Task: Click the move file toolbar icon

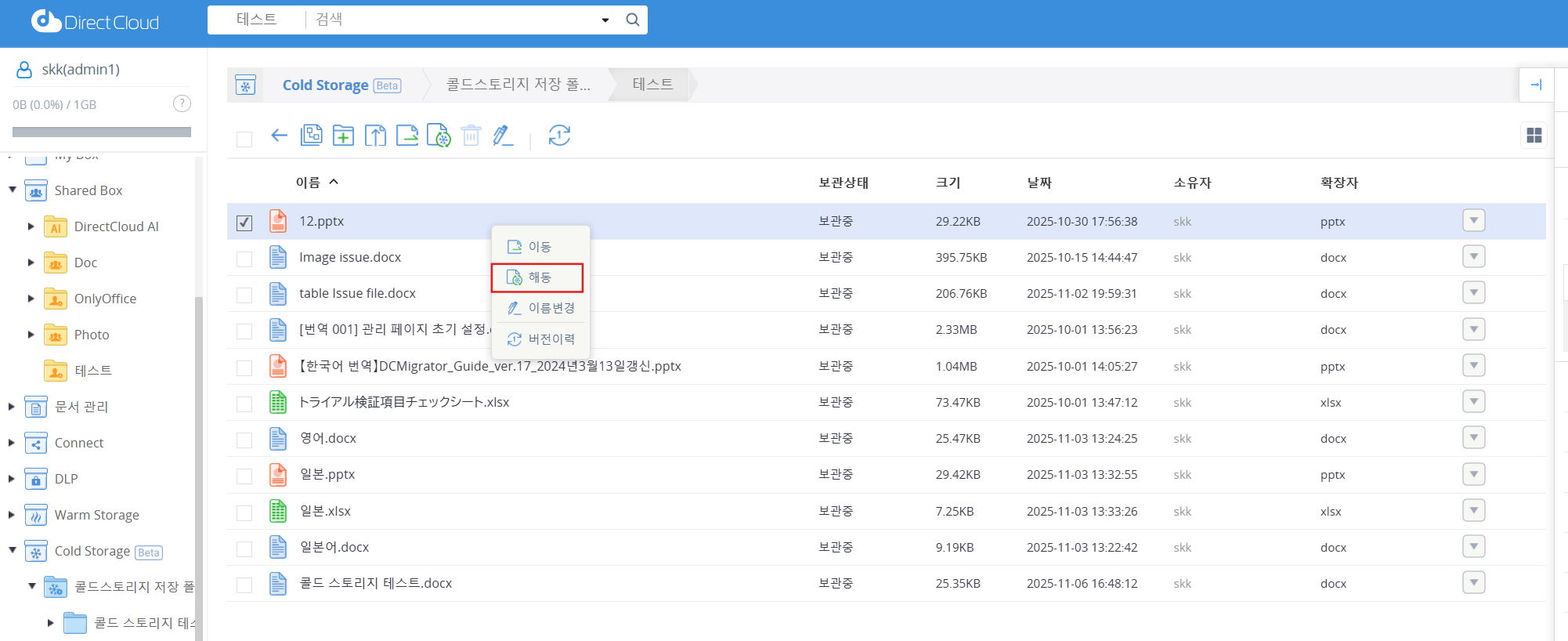Action: 407,136
